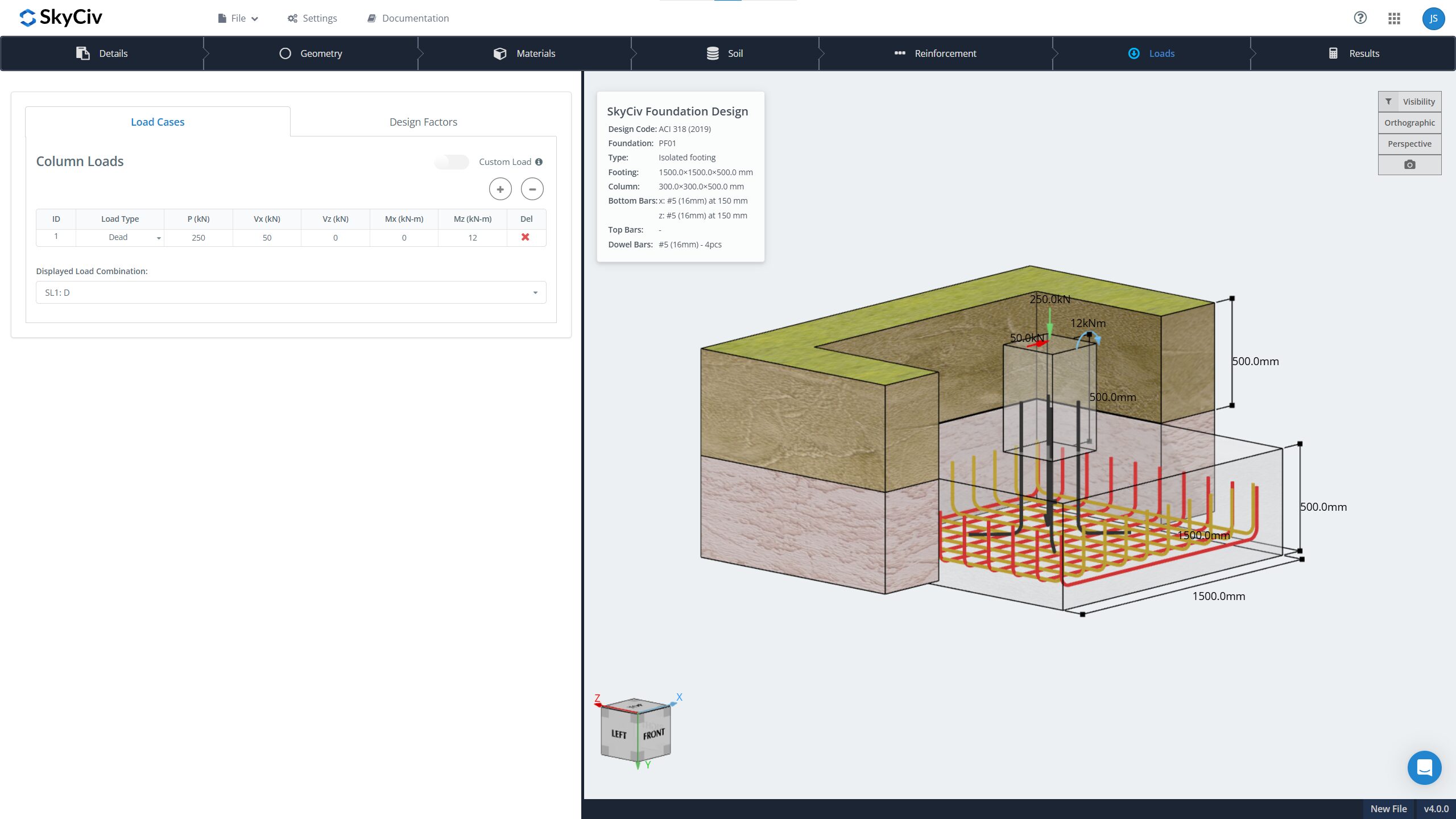Click the New File status label

1388,809
